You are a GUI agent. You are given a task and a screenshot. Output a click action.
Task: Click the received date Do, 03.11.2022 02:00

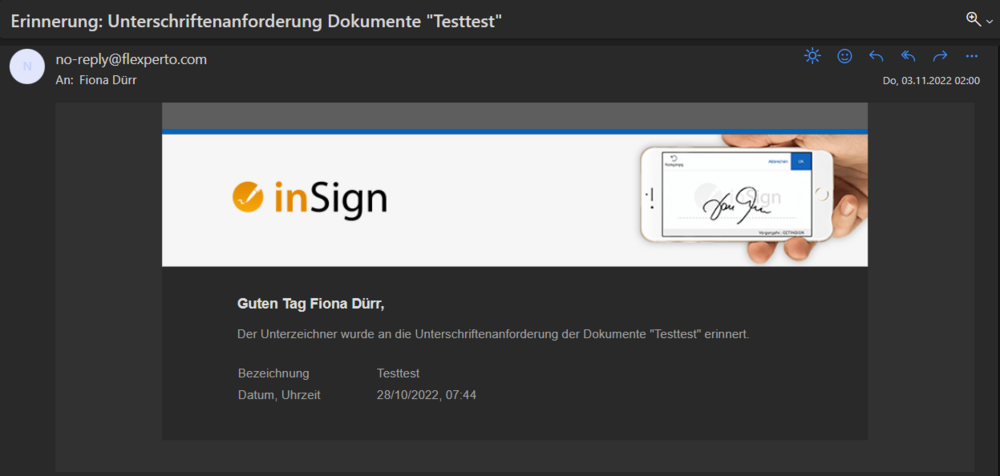point(931,81)
